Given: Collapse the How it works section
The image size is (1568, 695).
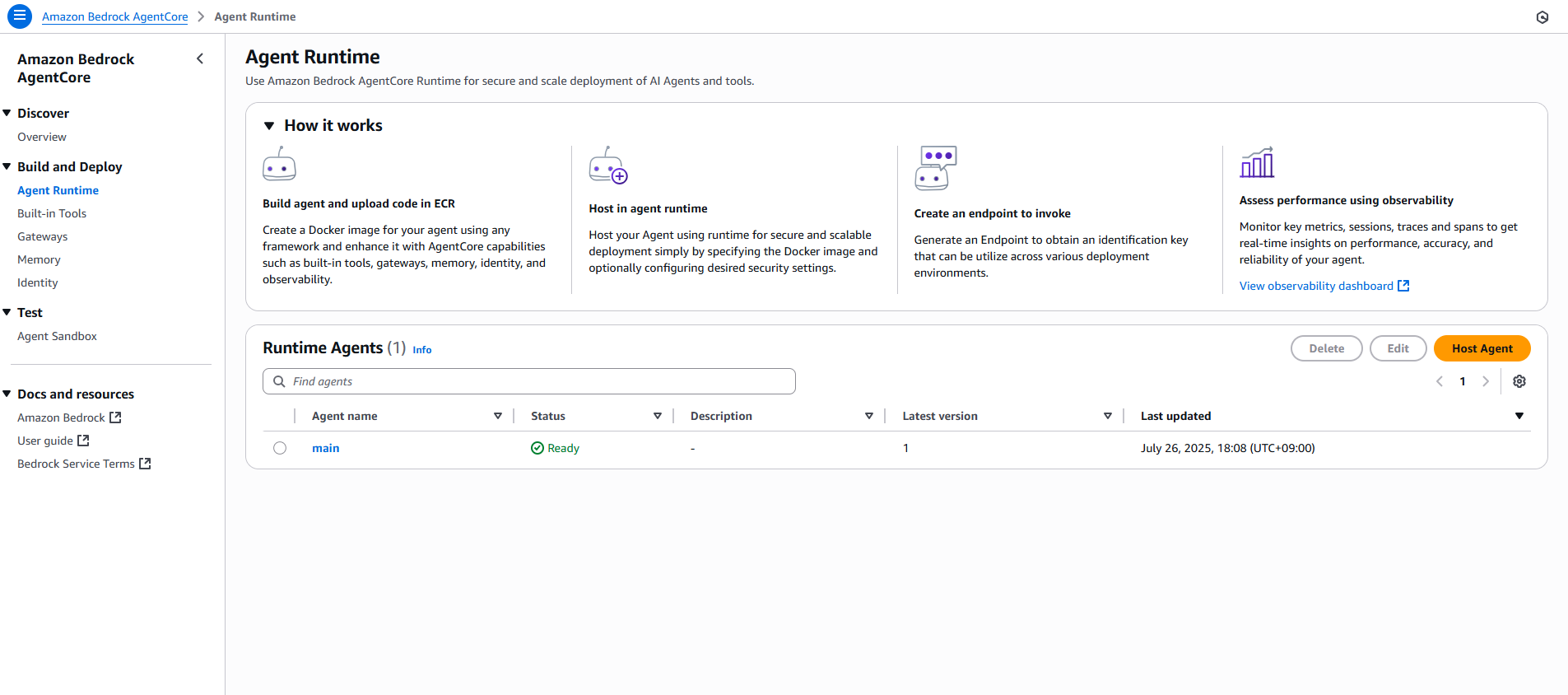Looking at the screenshot, I should (269, 126).
